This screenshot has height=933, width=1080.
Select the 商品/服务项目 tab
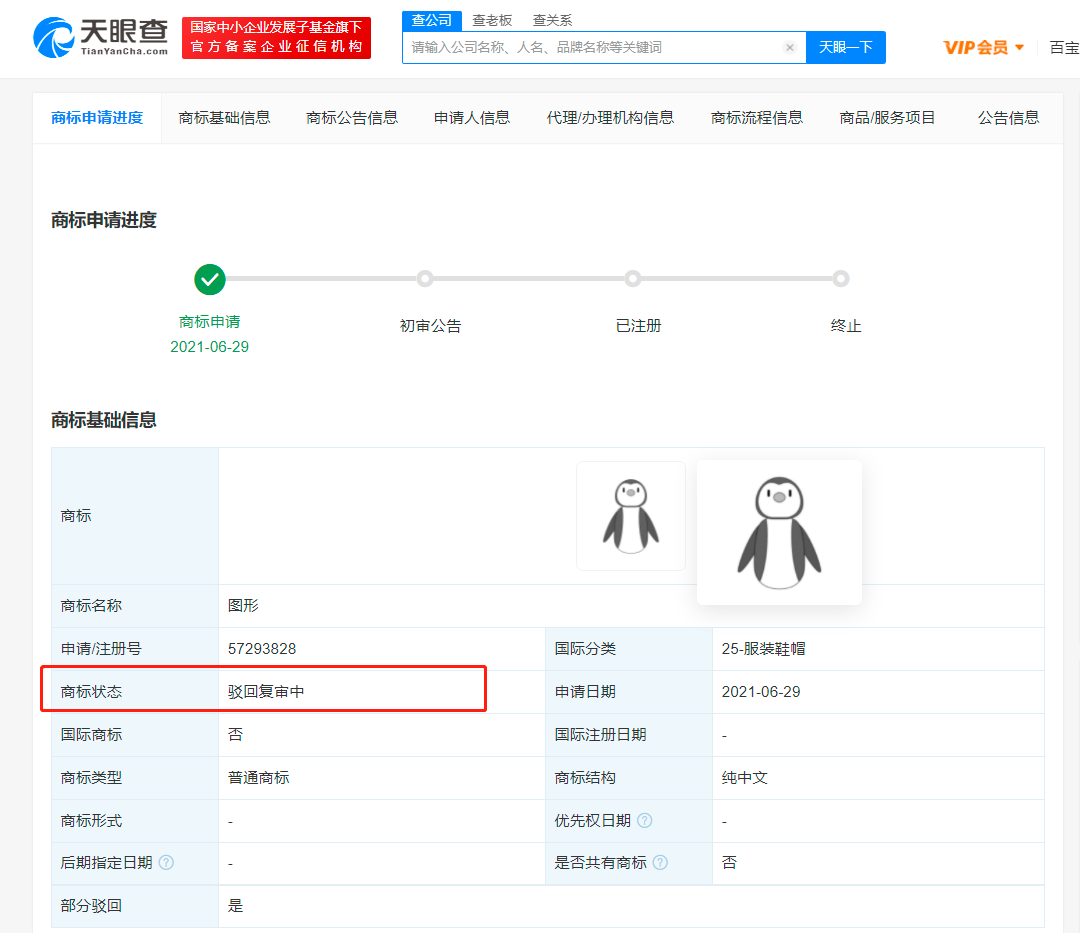(886, 118)
